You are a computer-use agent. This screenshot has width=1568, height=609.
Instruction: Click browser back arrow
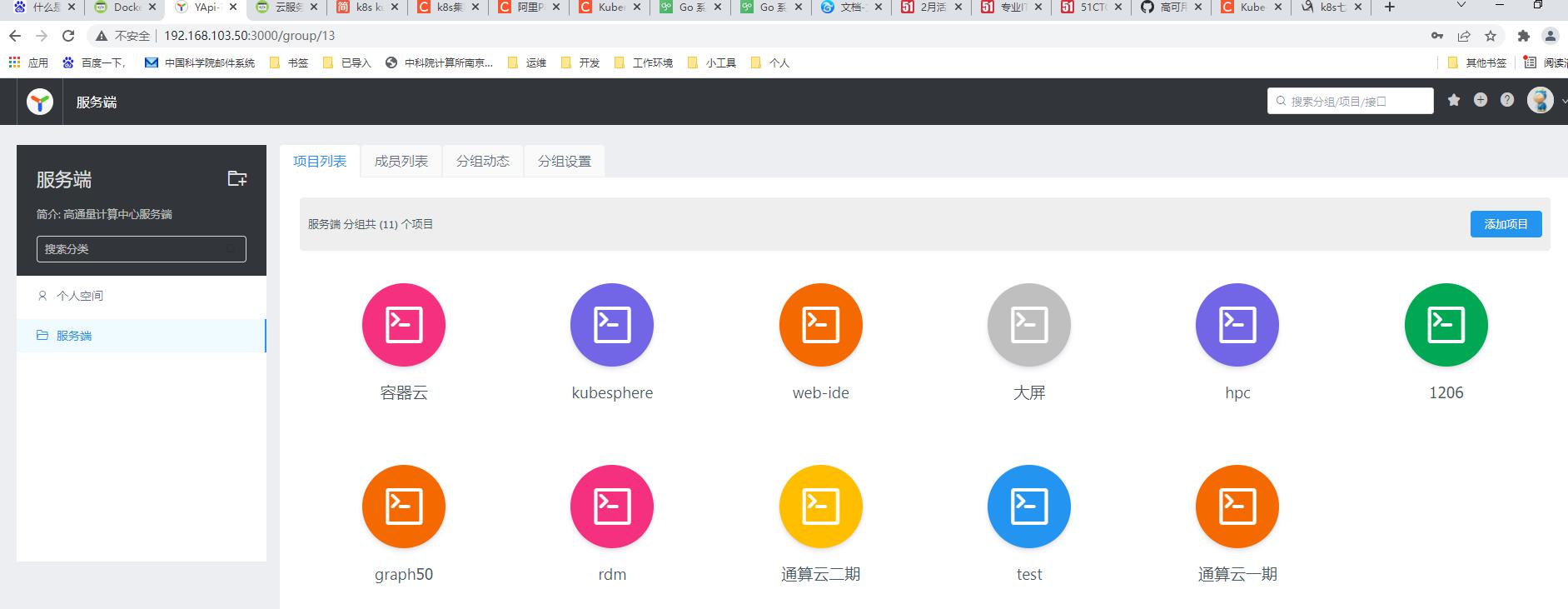(x=15, y=36)
